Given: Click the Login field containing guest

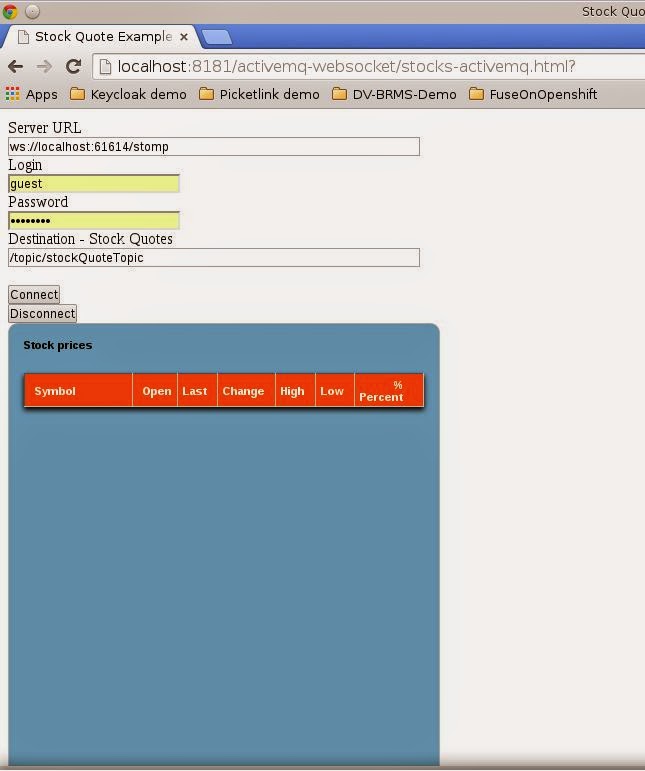Looking at the screenshot, I should coord(93,183).
